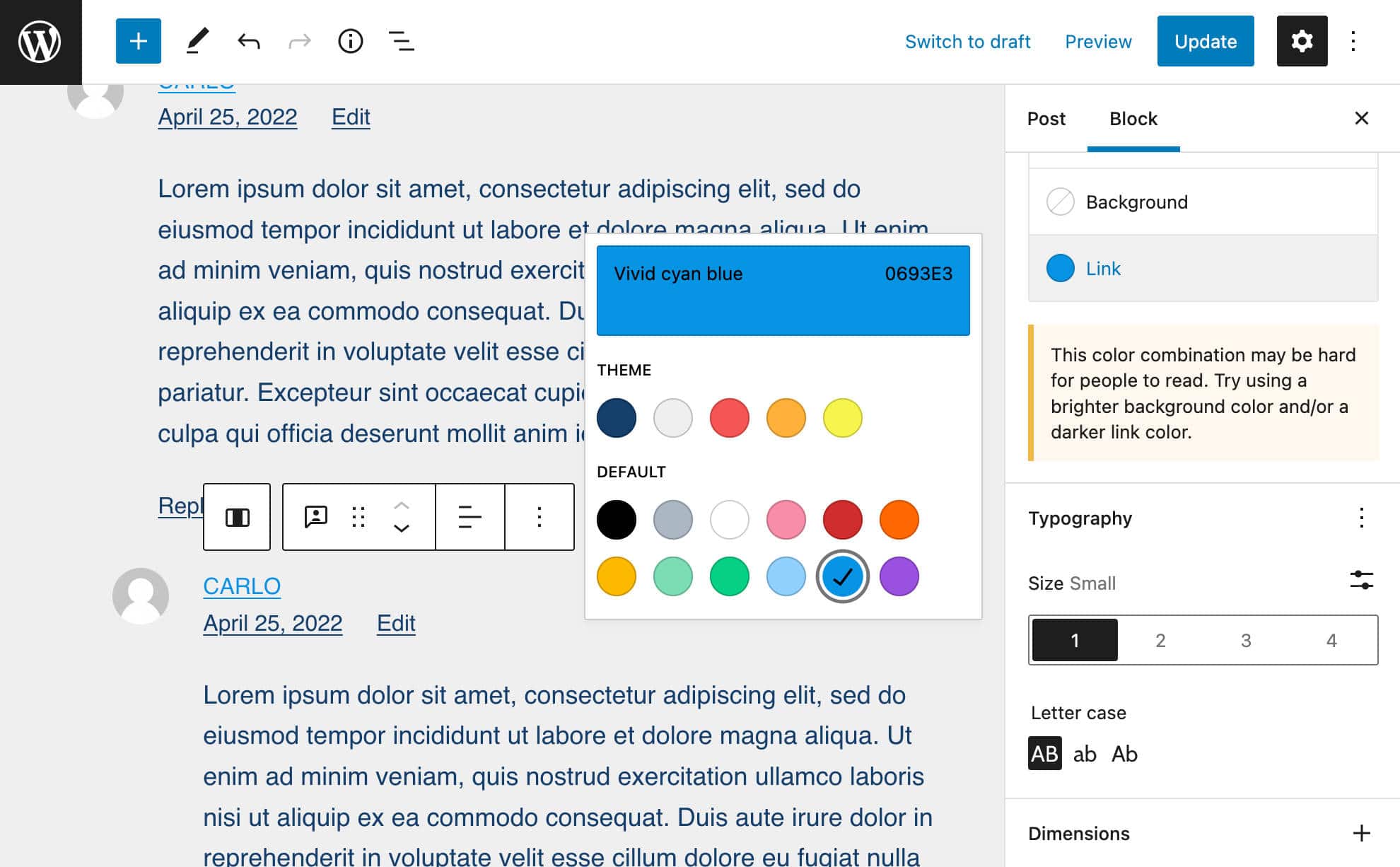Open the Link color setting
The height and width of the screenshot is (867, 1400).
pyautogui.click(x=1203, y=268)
